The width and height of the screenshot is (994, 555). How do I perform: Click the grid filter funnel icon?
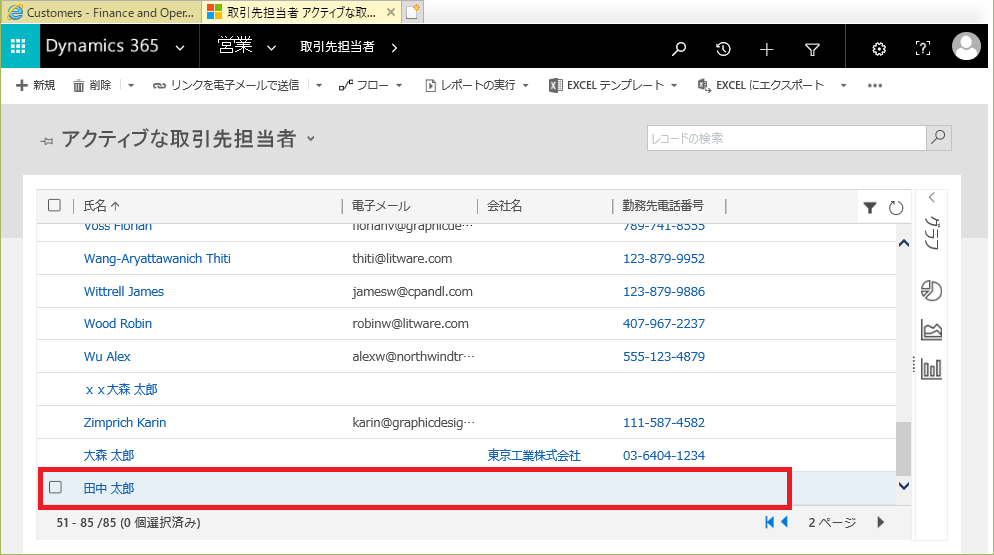(x=870, y=207)
